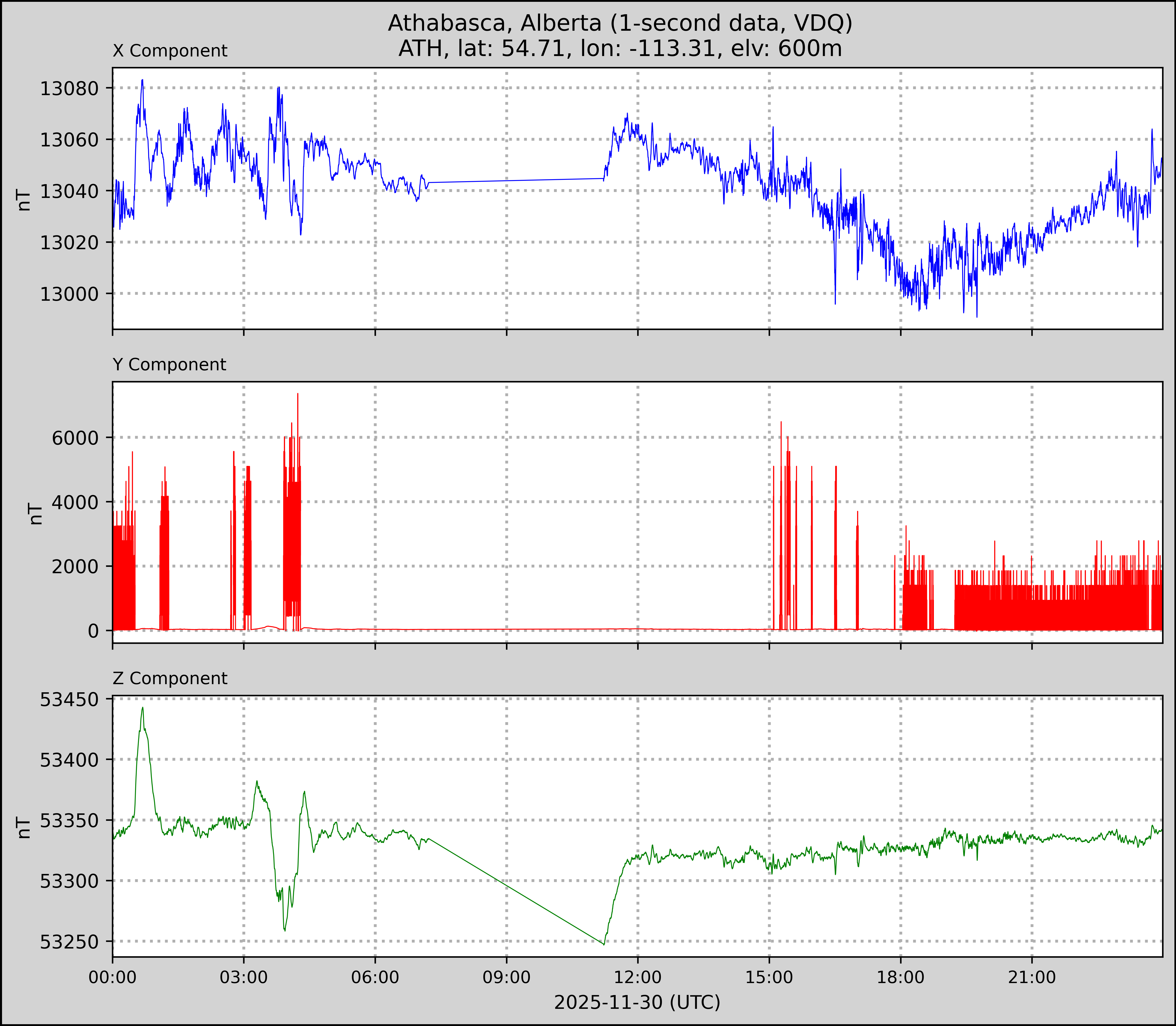
Task: Click the ATH lat/lon station subtitle
Action: click(620, 49)
